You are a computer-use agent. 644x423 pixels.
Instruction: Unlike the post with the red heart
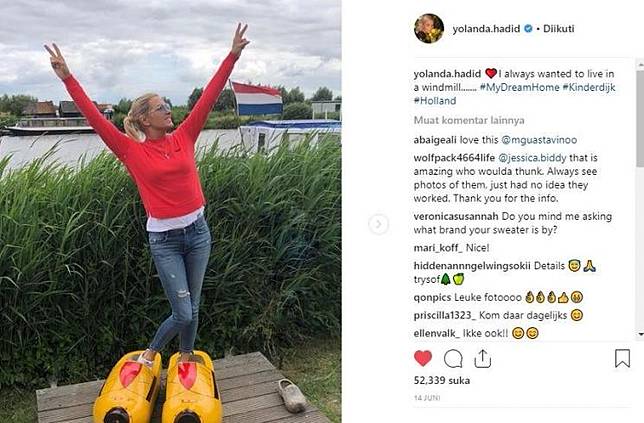click(423, 359)
